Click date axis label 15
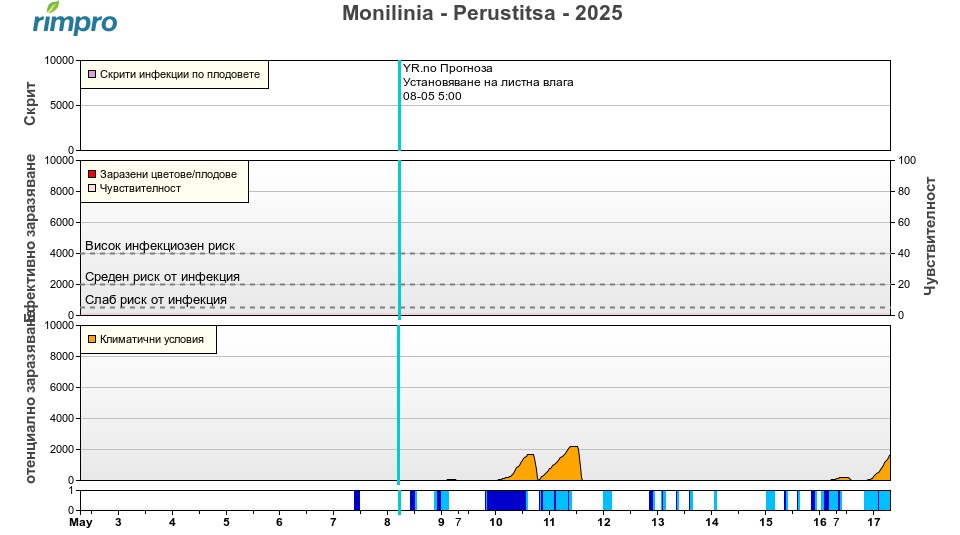Viewport: 960px width, 535px height. coord(766,522)
